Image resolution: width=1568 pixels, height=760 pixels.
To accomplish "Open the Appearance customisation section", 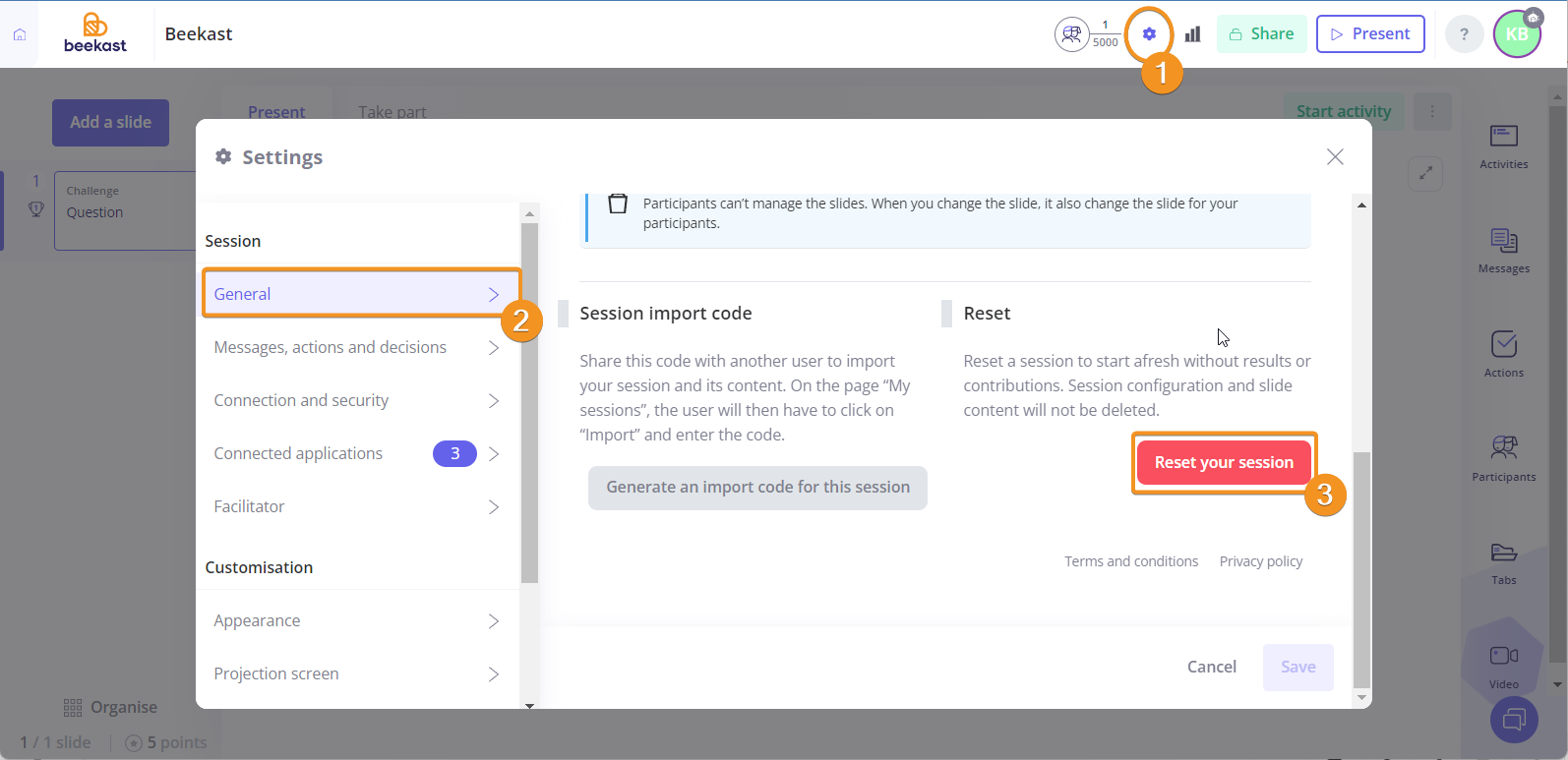I will tap(356, 620).
